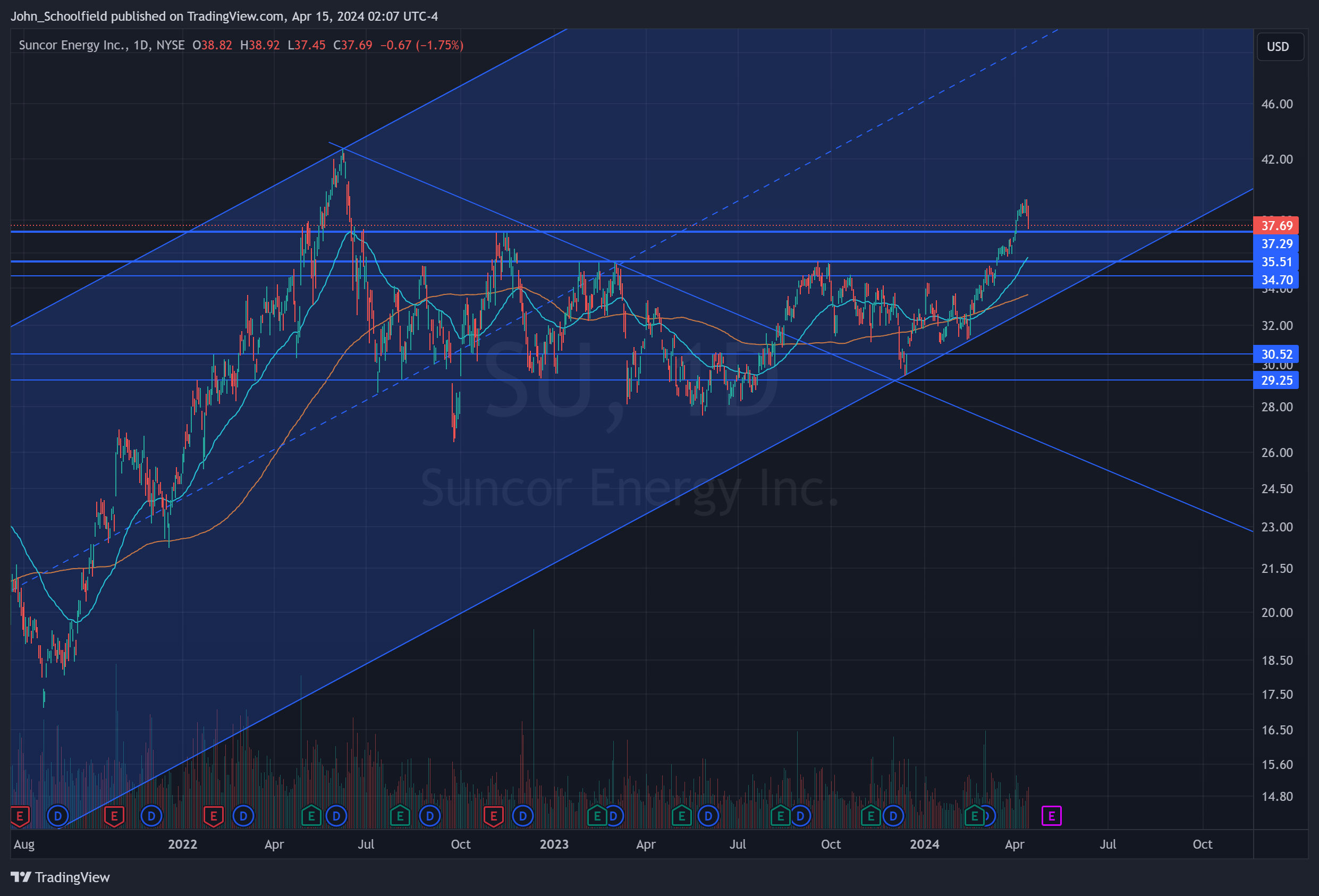Image resolution: width=1319 pixels, height=896 pixels.
Task: Click the 2024 label on the time axis
Action: 925,844
